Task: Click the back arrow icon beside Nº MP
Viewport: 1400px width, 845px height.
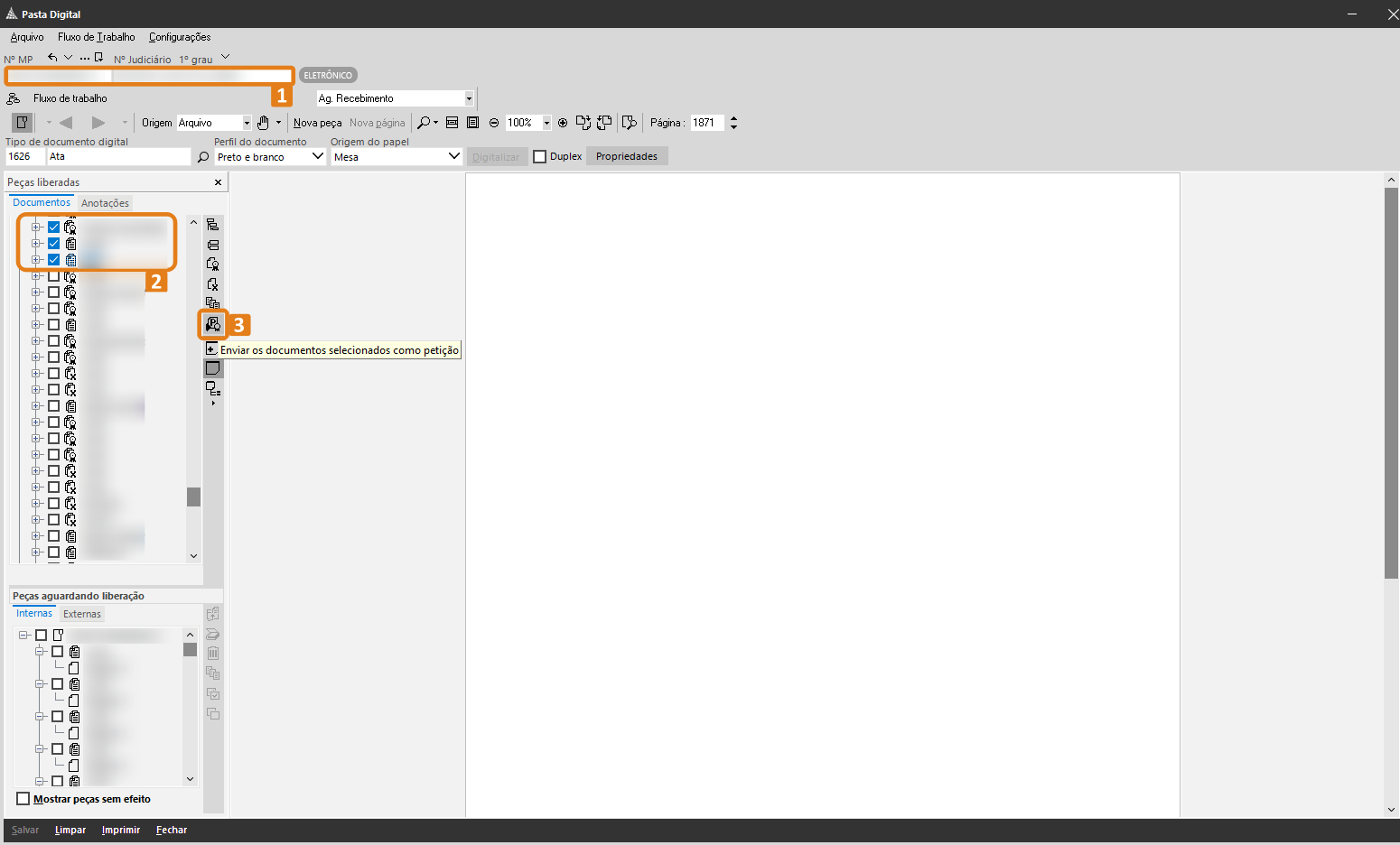Action: point(52,58)
